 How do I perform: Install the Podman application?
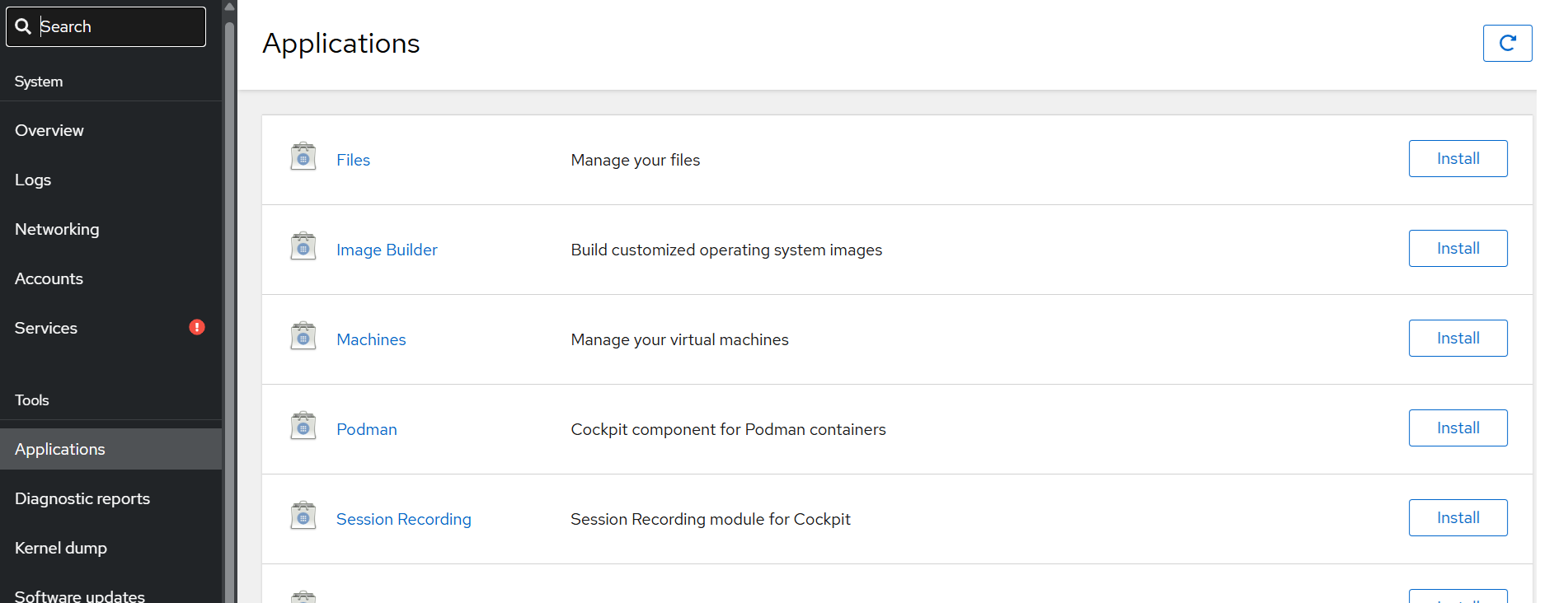click(x=1457, y=428)
